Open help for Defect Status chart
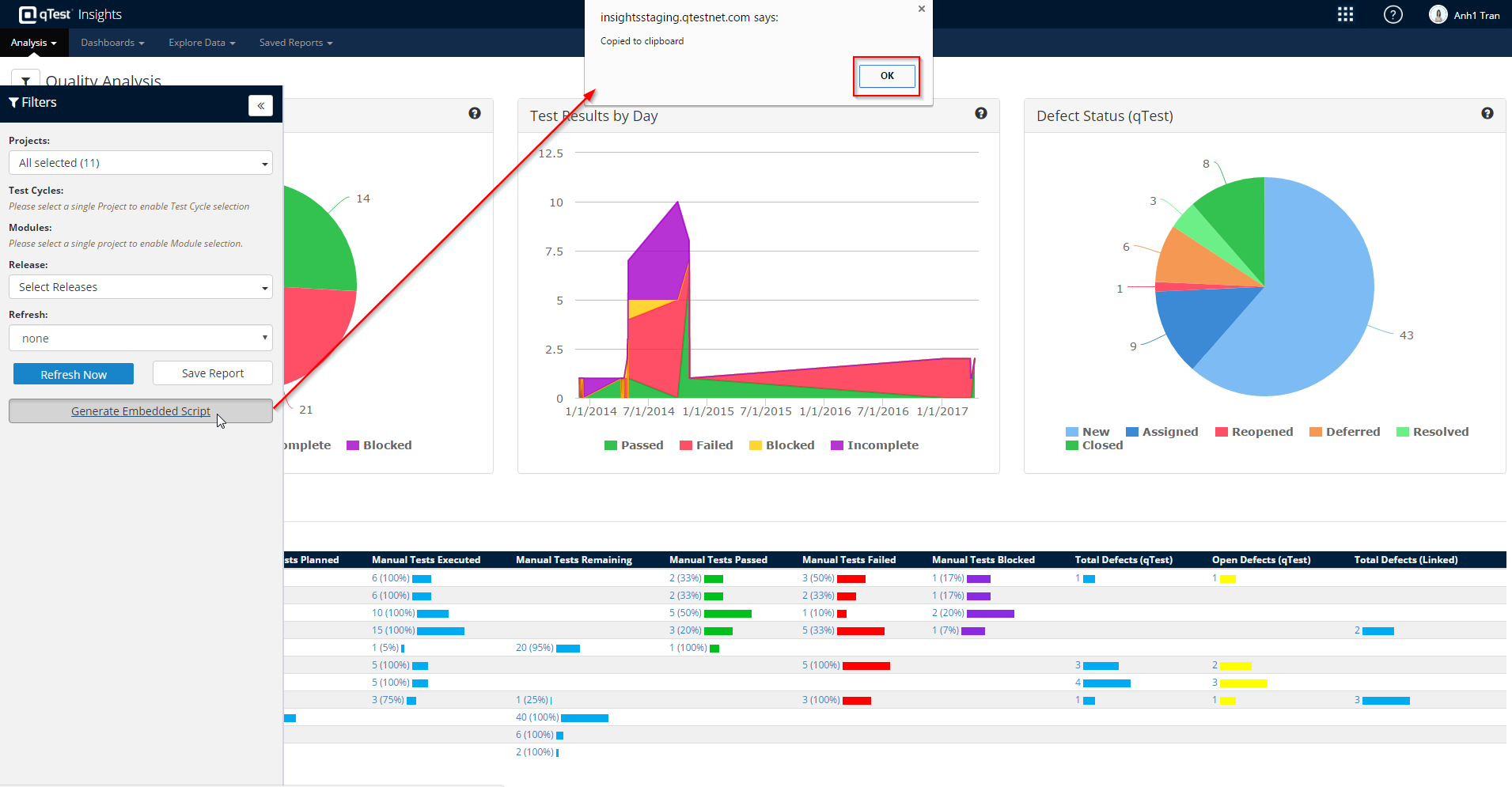 coord(1487,113)
